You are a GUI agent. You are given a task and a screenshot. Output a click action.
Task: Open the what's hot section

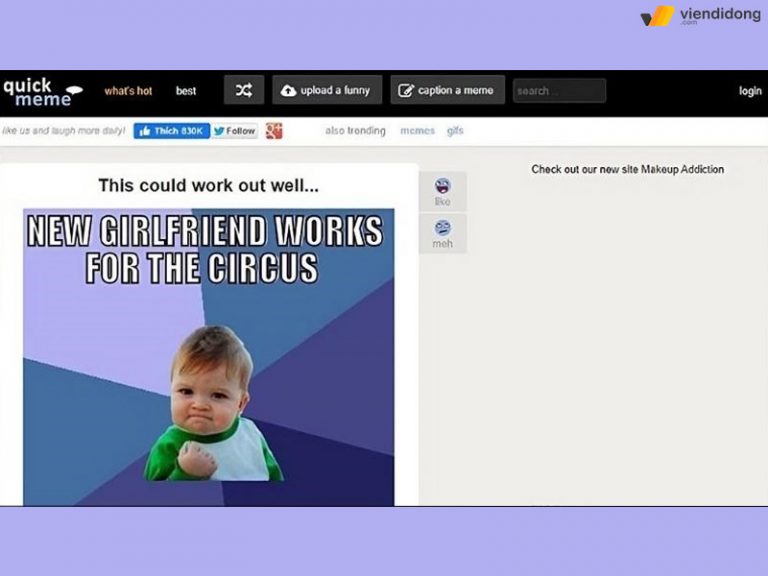[128, 91]
